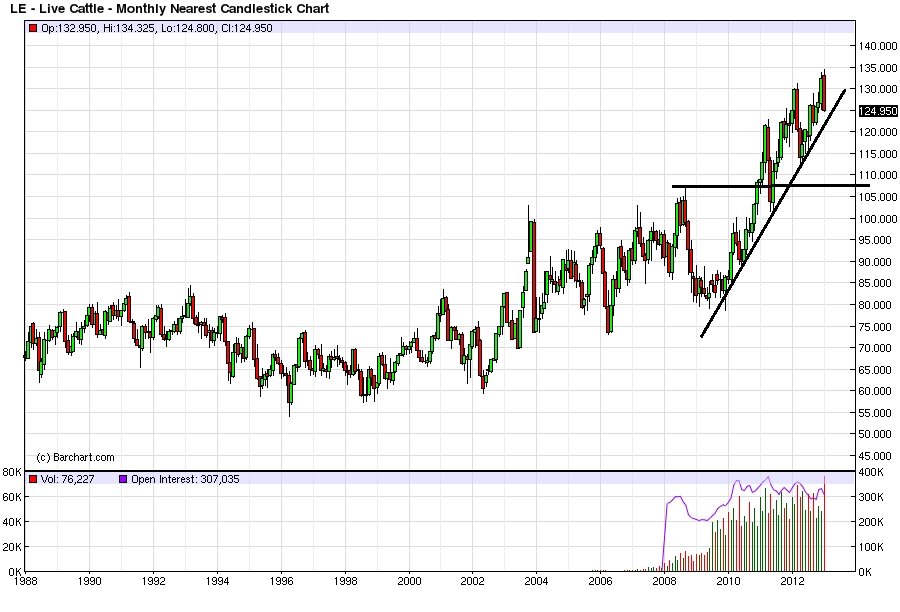Click the 1990 year label on time axis
This screenshot has width=900, height=612.
90,581
